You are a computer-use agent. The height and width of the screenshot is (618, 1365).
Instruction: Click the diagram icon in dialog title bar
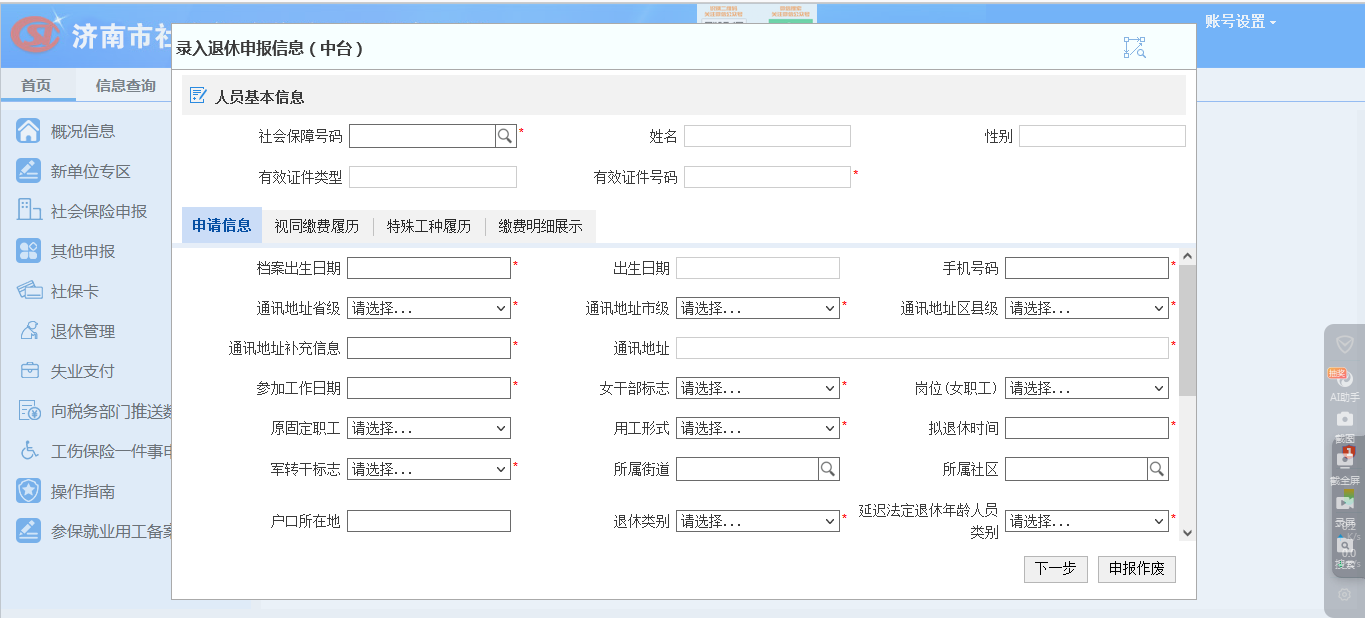pos(1134,48)
